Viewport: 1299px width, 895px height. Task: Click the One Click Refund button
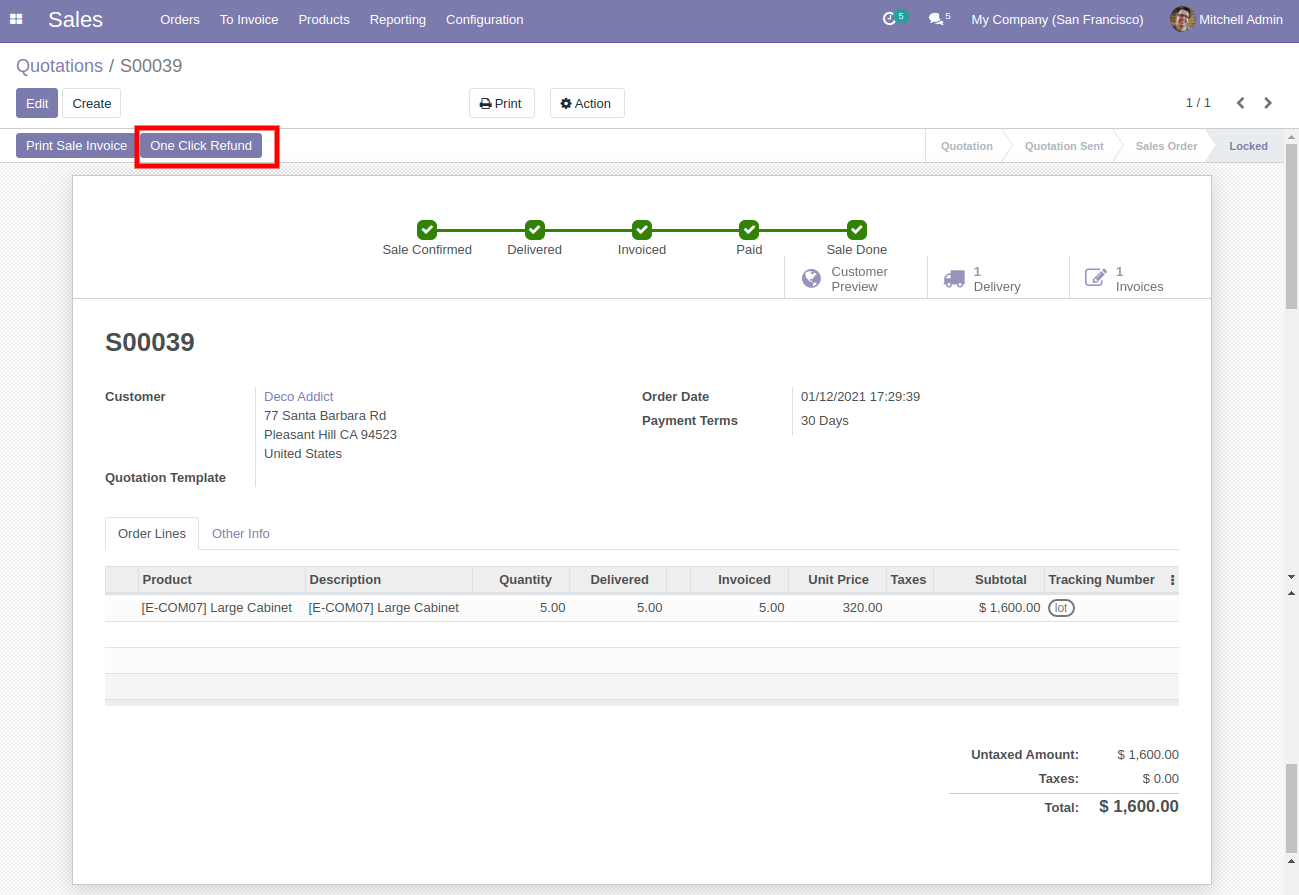coord(201,146)
